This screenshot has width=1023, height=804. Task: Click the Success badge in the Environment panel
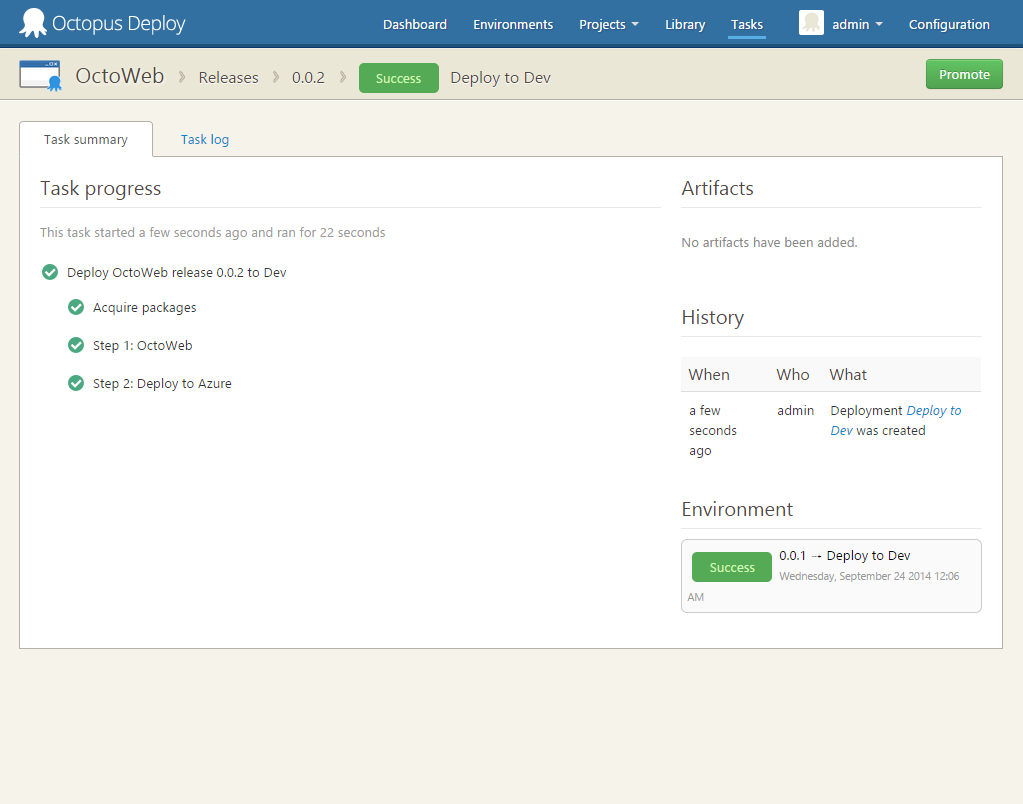pyautogui.click(x=731, y=567)
